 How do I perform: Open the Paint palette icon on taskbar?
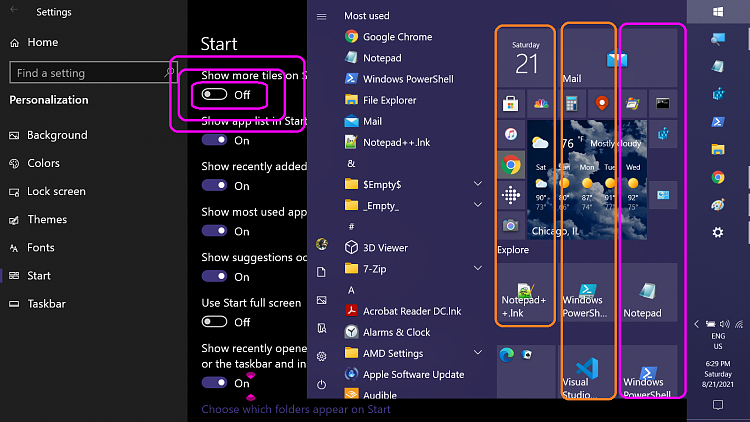(718, 205)
